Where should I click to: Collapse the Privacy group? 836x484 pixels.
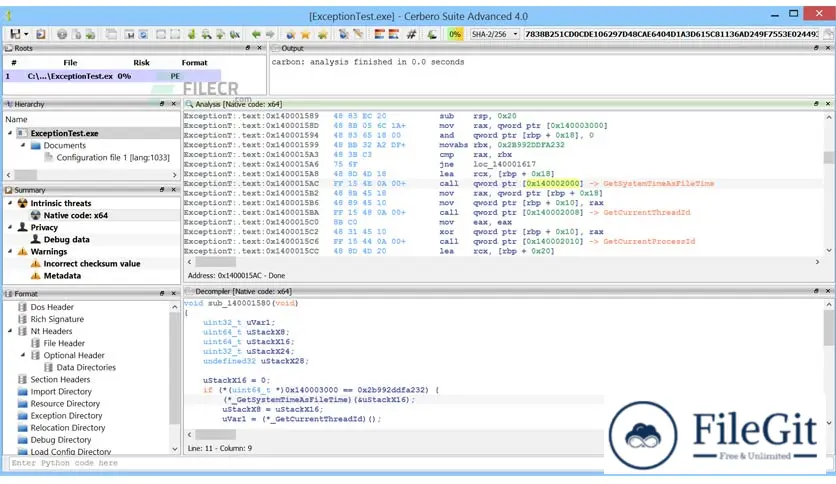pos(10,227)
